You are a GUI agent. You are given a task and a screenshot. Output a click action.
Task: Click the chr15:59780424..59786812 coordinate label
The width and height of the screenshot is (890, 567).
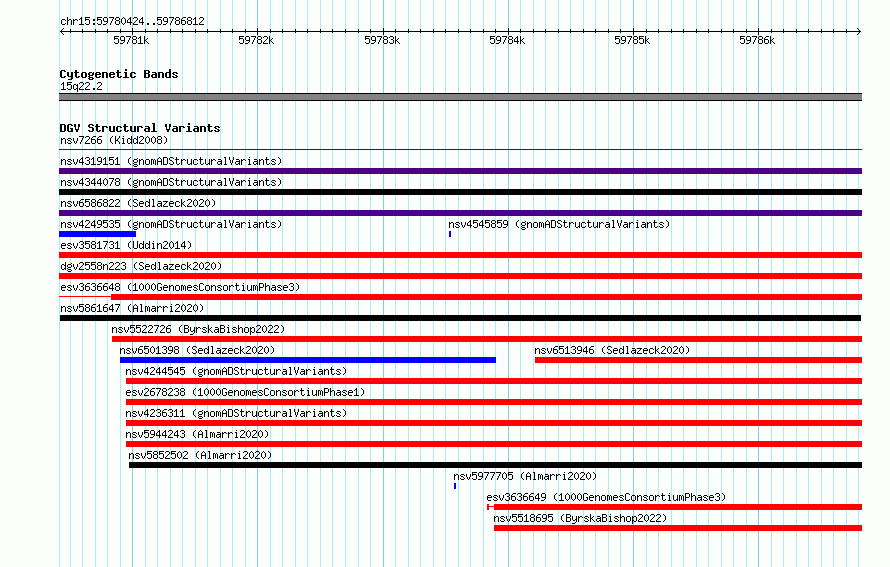pos(132,22)
